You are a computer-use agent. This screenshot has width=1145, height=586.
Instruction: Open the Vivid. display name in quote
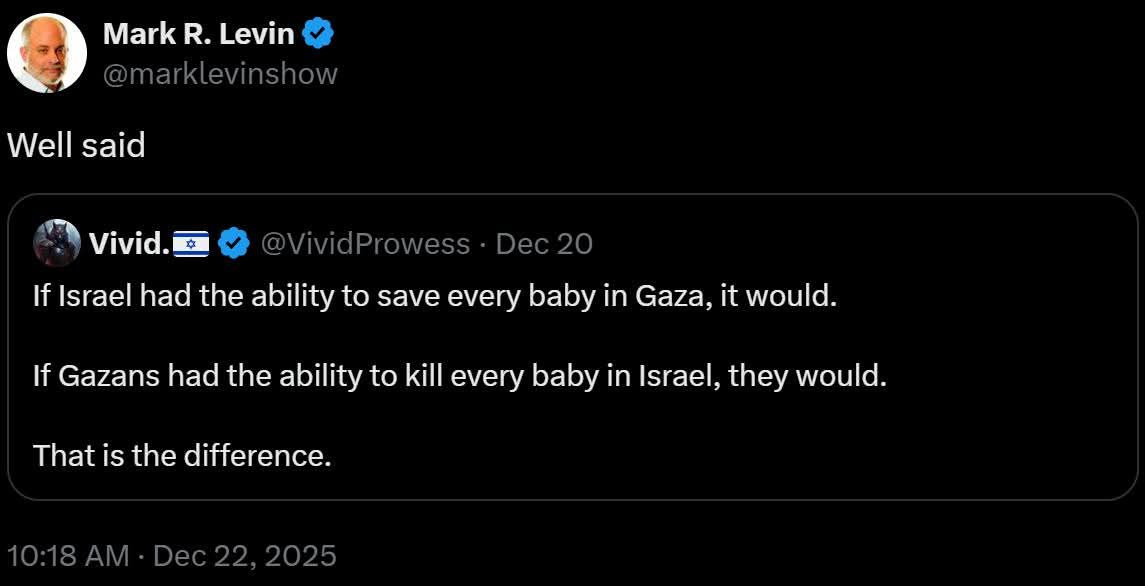coord(129,243)
